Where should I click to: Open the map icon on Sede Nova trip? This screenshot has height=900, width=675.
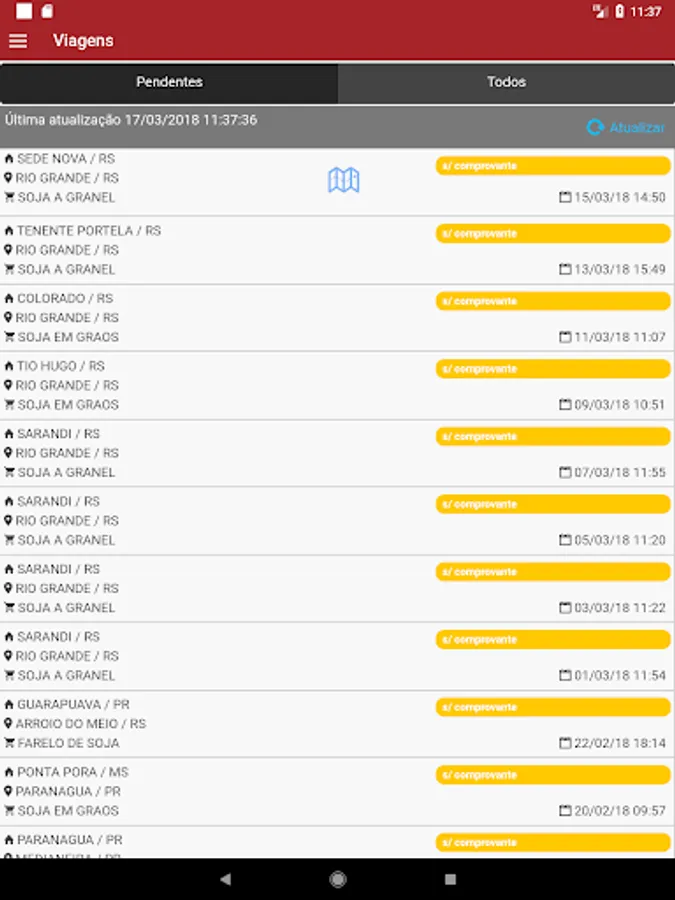coord(343,180)
